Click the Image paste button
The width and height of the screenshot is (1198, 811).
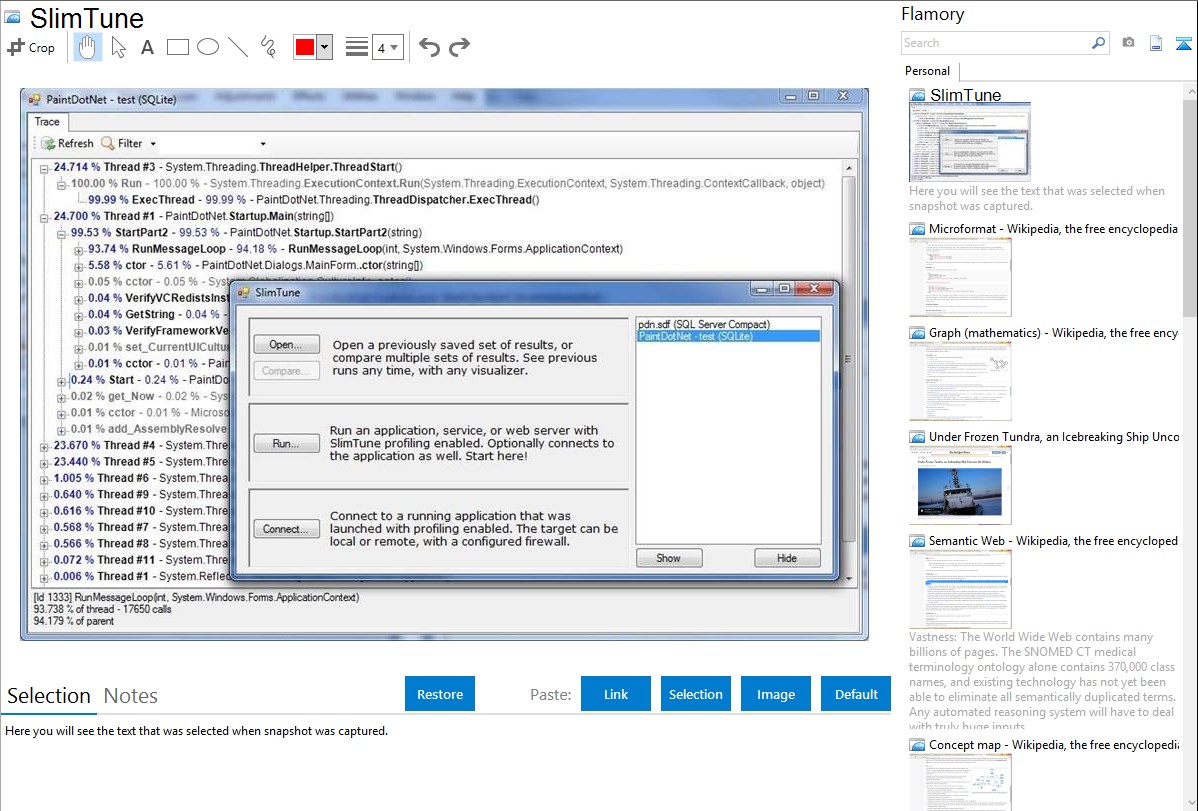click(x=776, y=694)
